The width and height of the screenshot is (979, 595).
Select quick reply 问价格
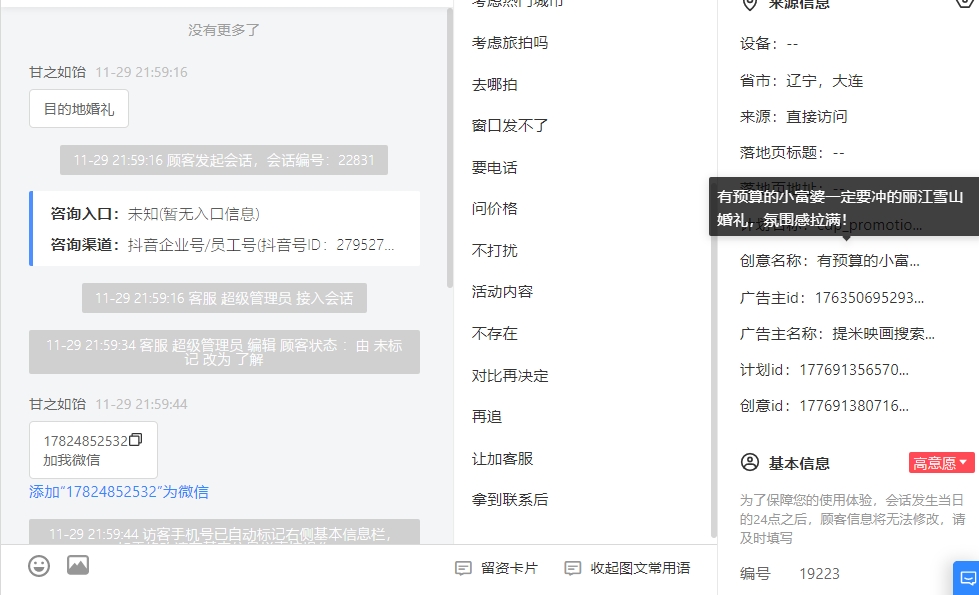point(494,209)
